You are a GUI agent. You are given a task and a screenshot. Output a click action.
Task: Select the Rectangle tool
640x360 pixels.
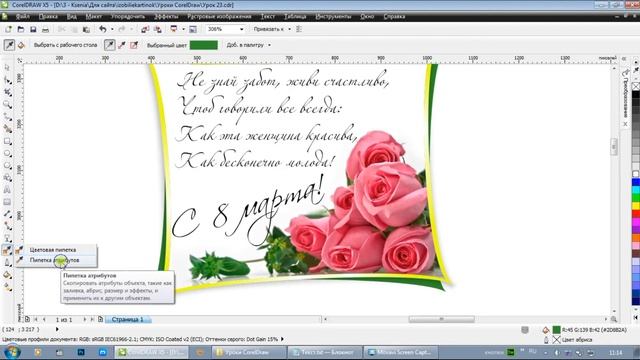(x=7, y=141)
